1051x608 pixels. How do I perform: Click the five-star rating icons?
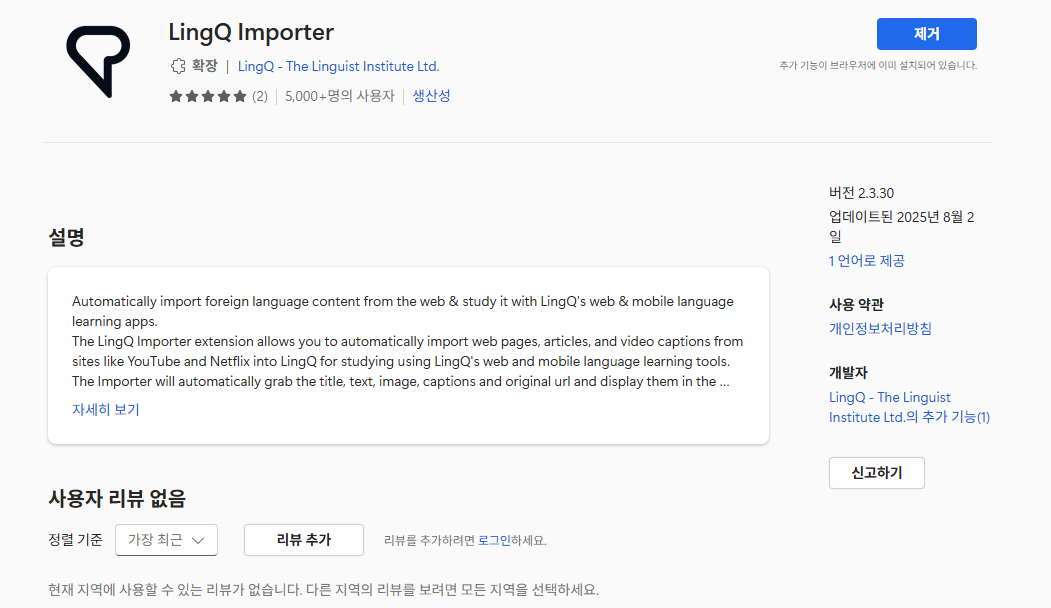click(x=208, y=97)
